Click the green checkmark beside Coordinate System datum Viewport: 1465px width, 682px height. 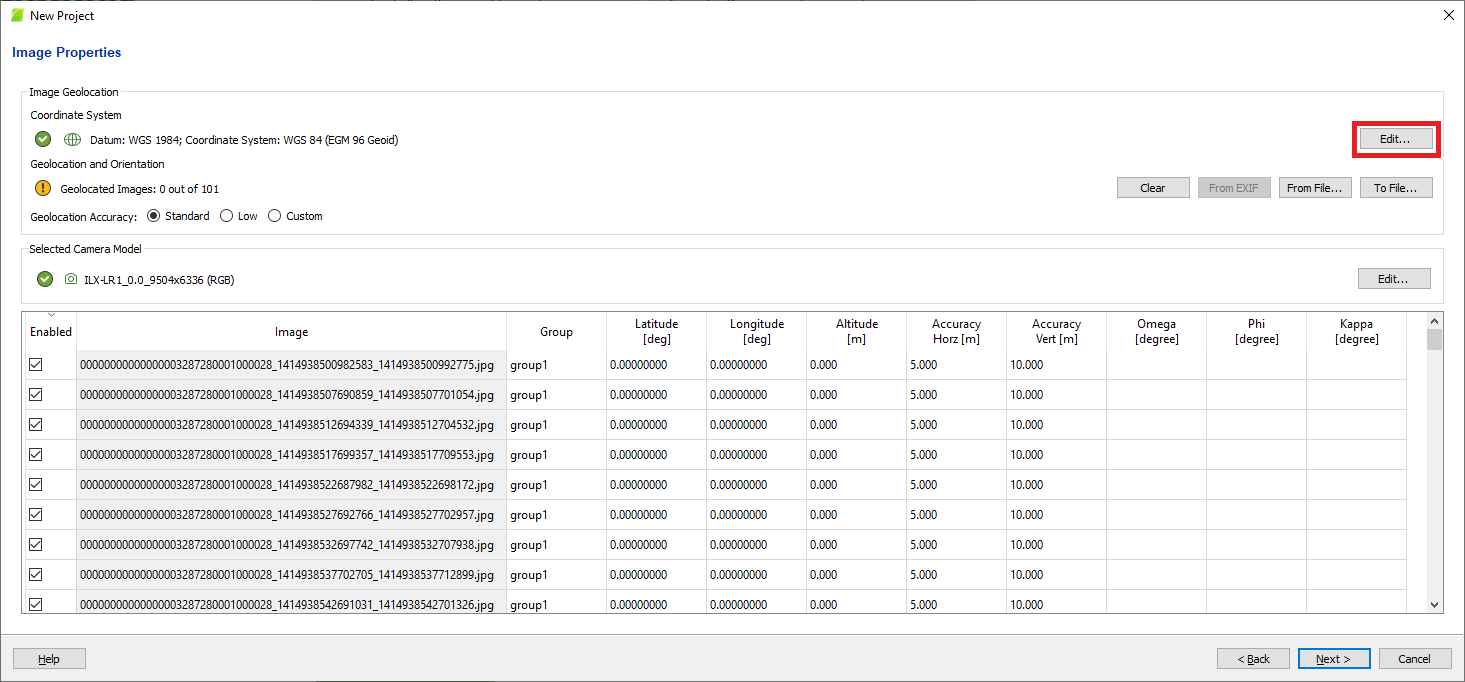(43, 140)
